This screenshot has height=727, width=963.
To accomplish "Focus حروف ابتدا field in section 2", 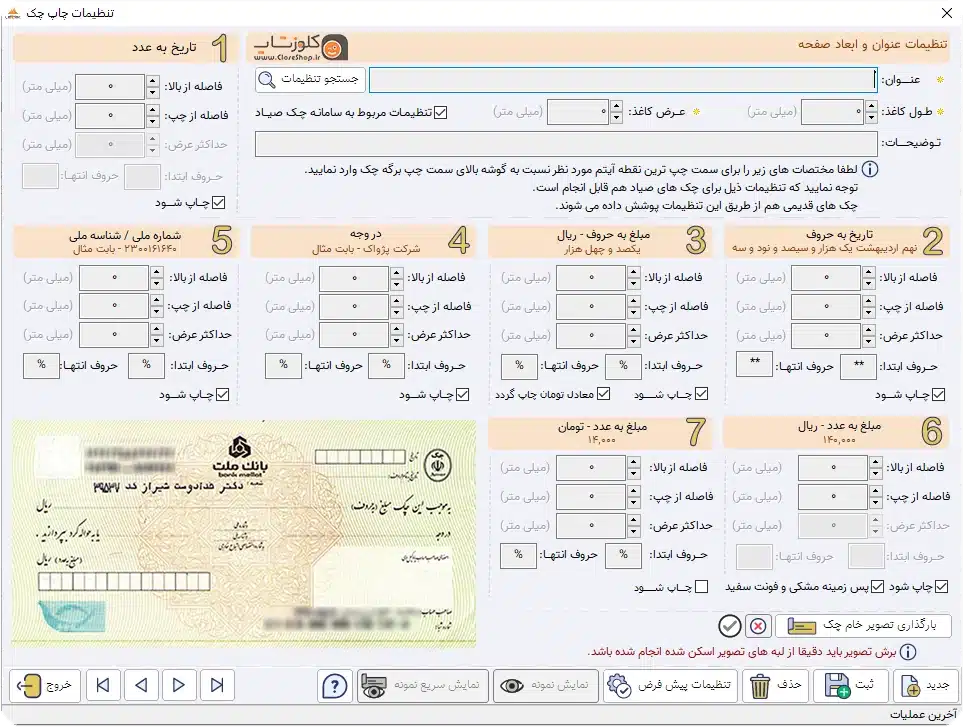I will (857, 365).
